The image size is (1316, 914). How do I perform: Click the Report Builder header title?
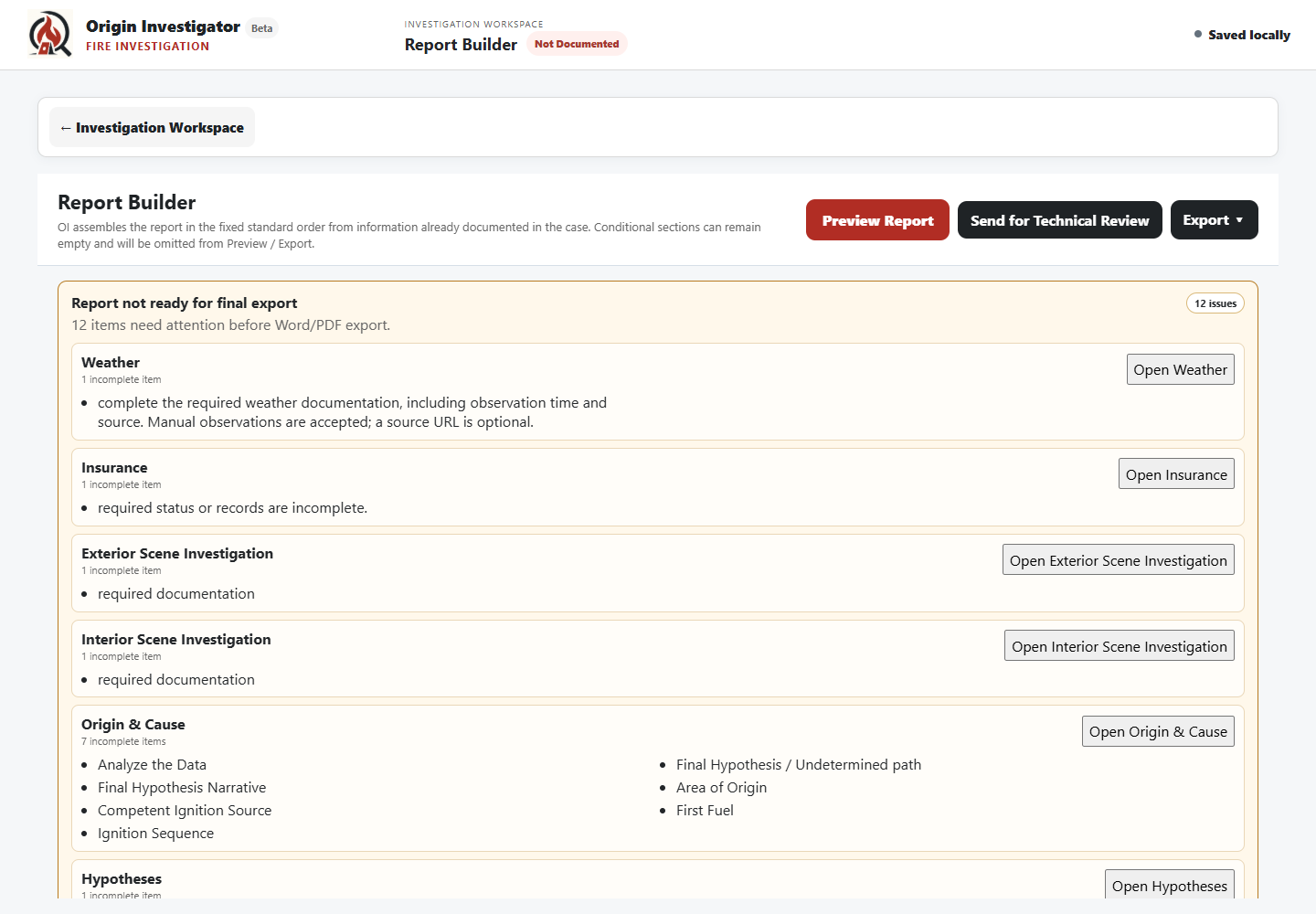461,45
